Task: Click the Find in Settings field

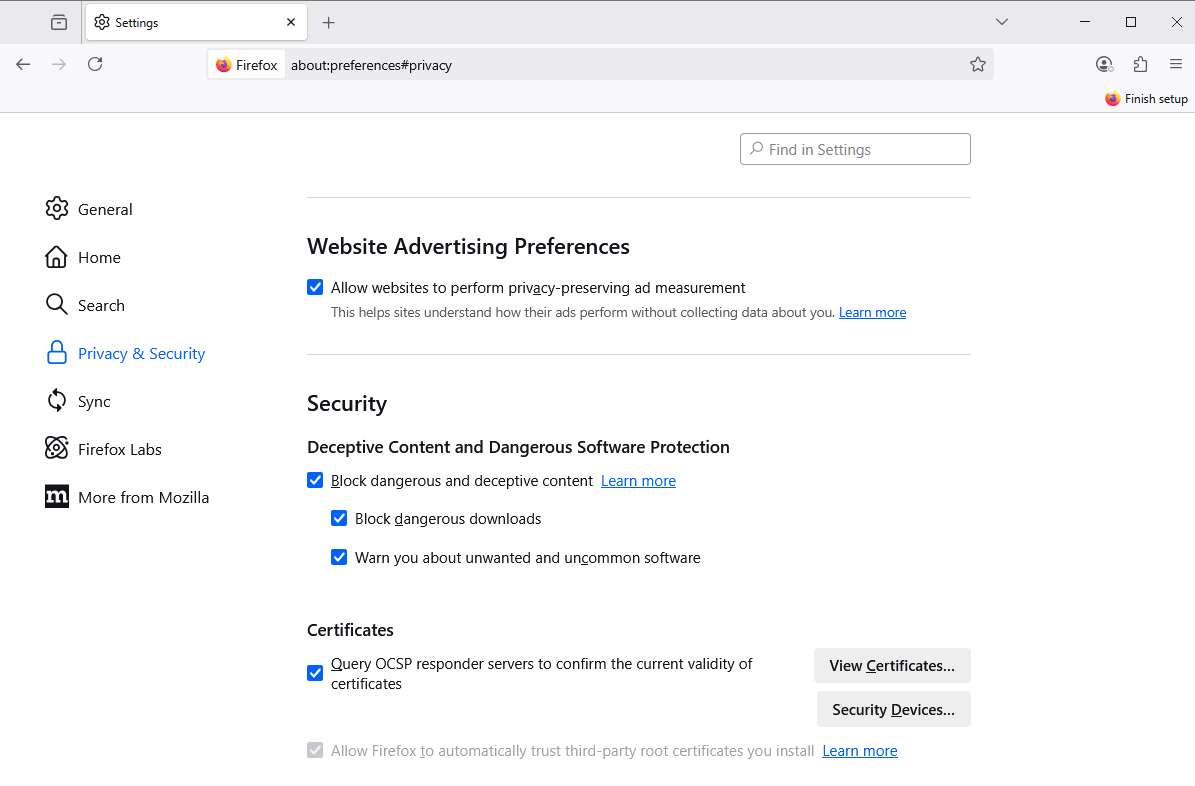Action: [854, 148]
